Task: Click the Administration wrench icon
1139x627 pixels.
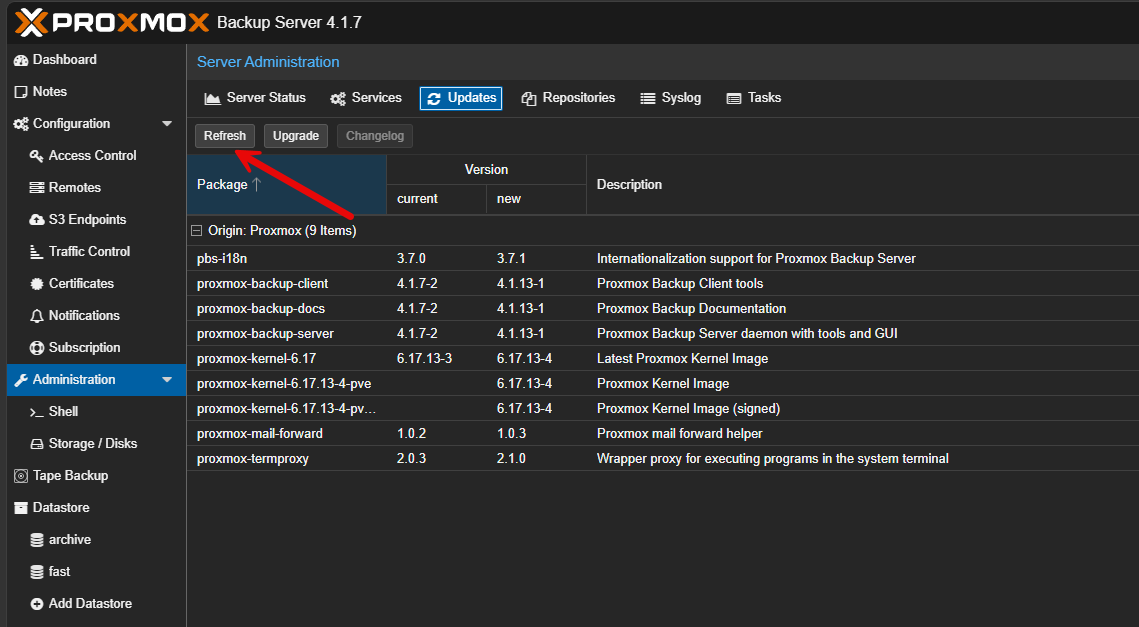Action: tap(21, 380)
